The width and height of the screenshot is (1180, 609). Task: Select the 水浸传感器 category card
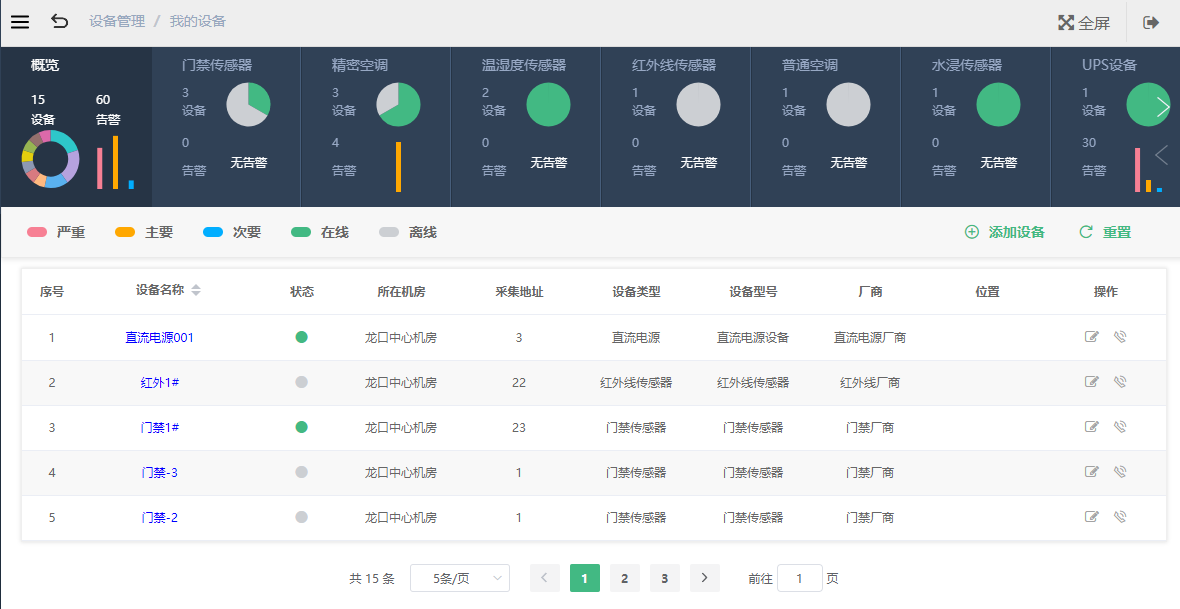[975, 126]
